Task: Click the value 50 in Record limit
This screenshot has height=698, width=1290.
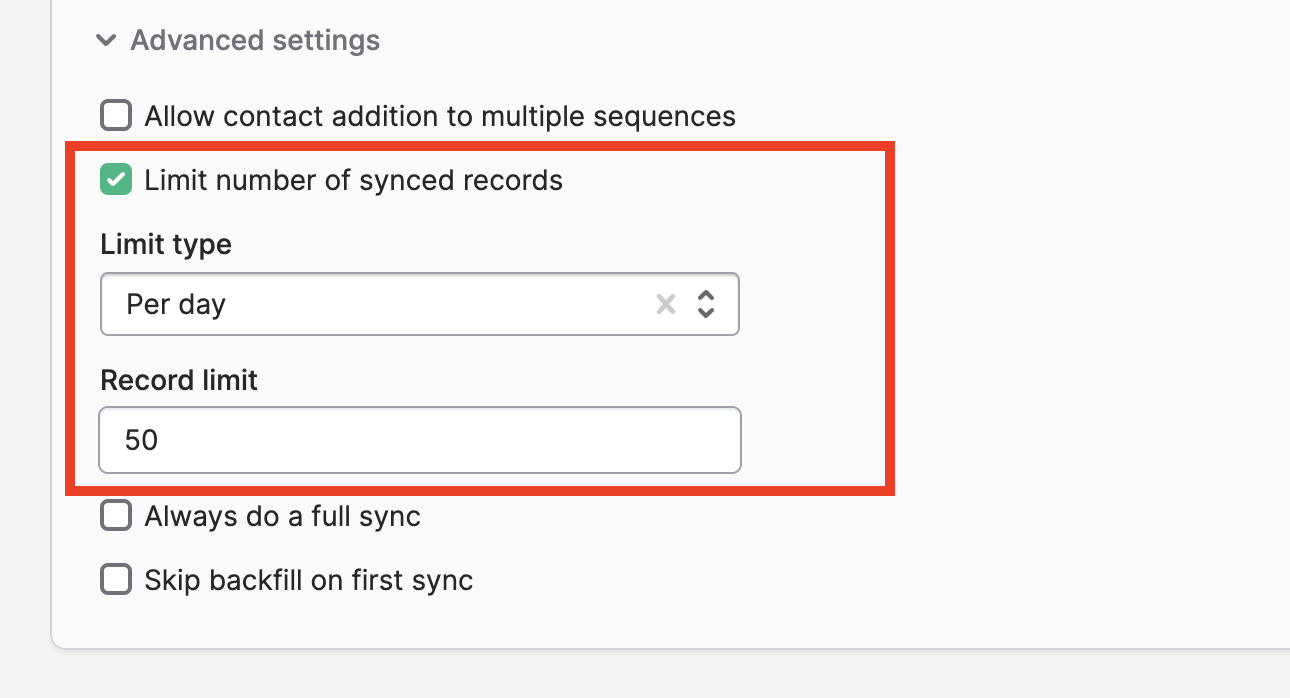Action: [x=142, y=440]
